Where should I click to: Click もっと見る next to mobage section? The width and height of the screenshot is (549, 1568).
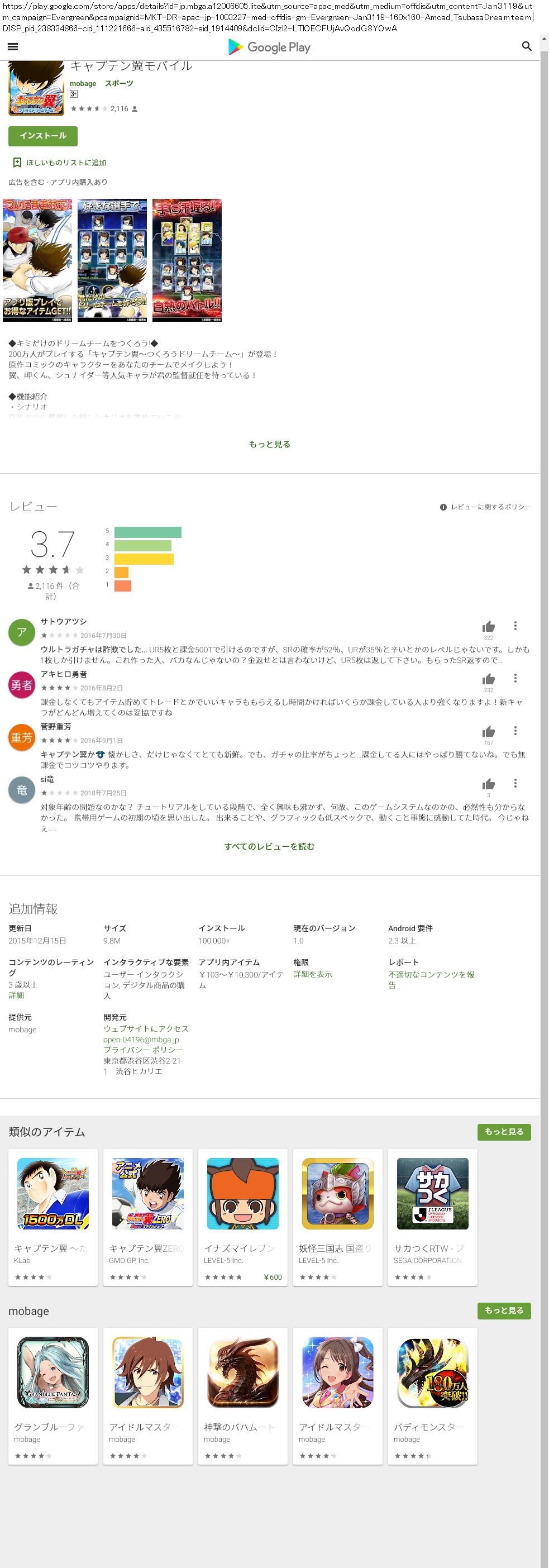point(504,1310)
